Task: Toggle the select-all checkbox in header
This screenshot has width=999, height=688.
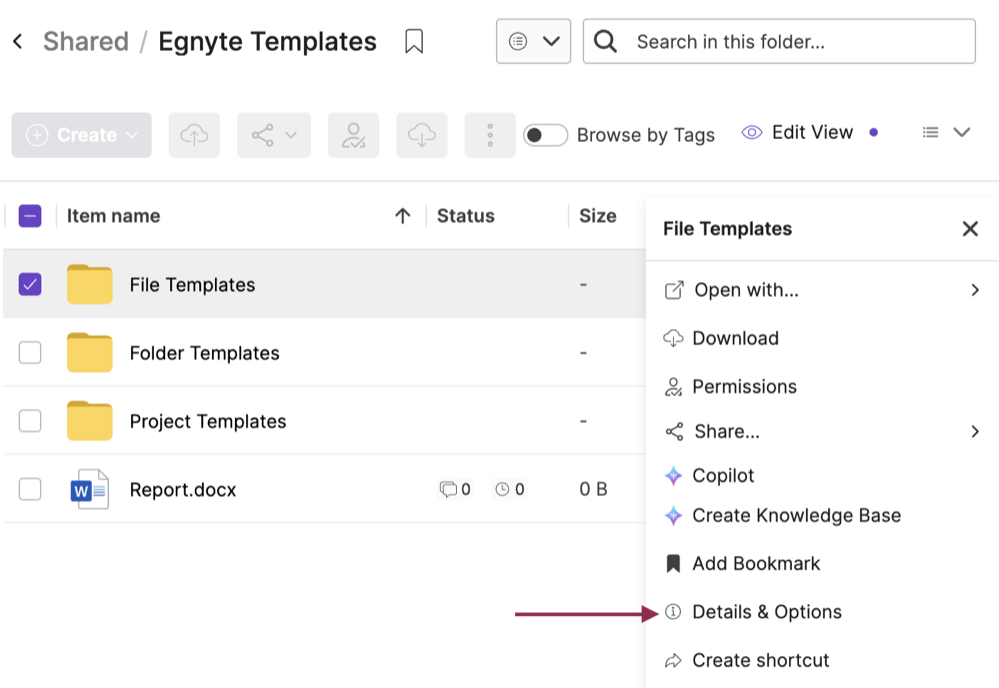Action: (x=30, y=216)
